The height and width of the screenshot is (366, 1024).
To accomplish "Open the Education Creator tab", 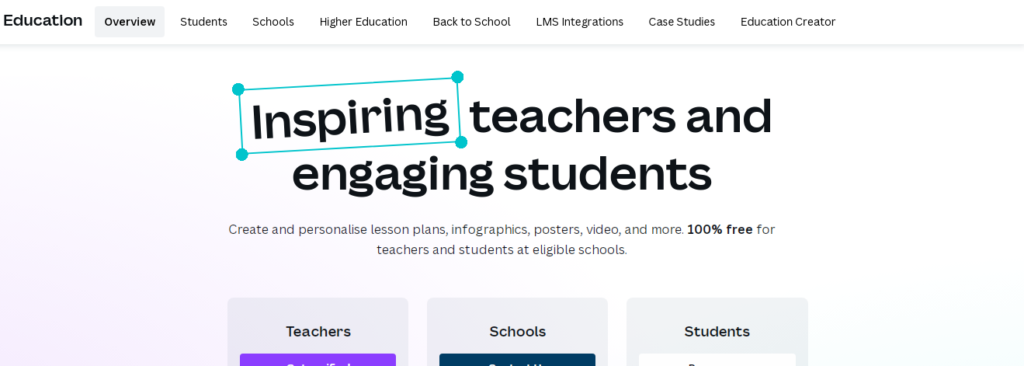I will pos(788,22).
